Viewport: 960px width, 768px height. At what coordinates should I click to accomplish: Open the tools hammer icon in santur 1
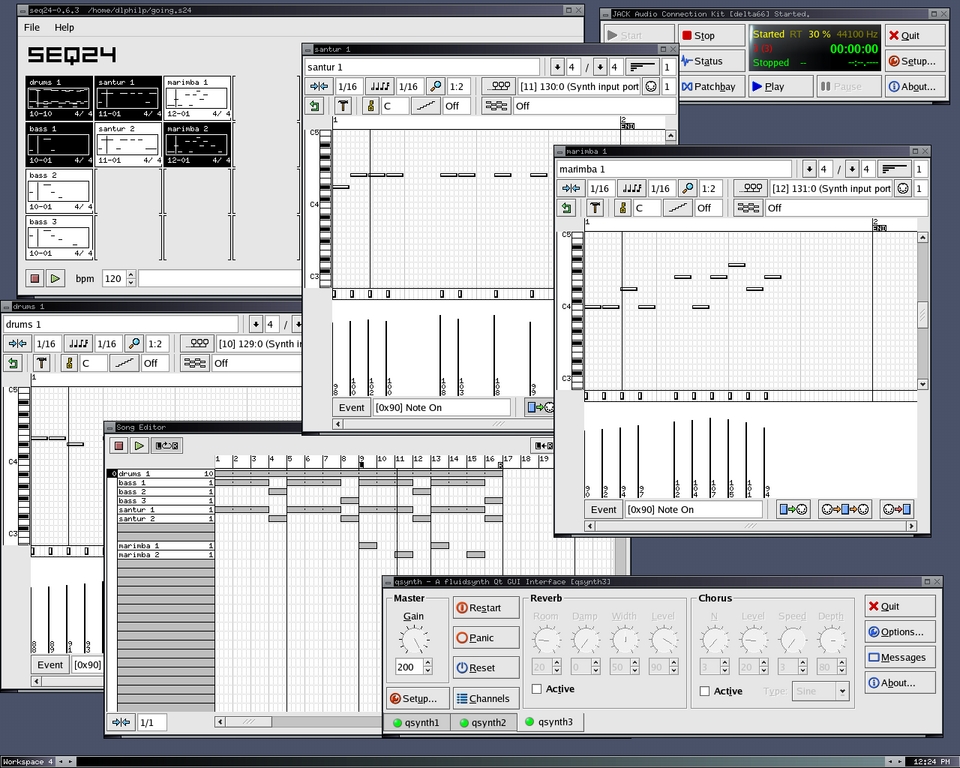pos(343,106)
